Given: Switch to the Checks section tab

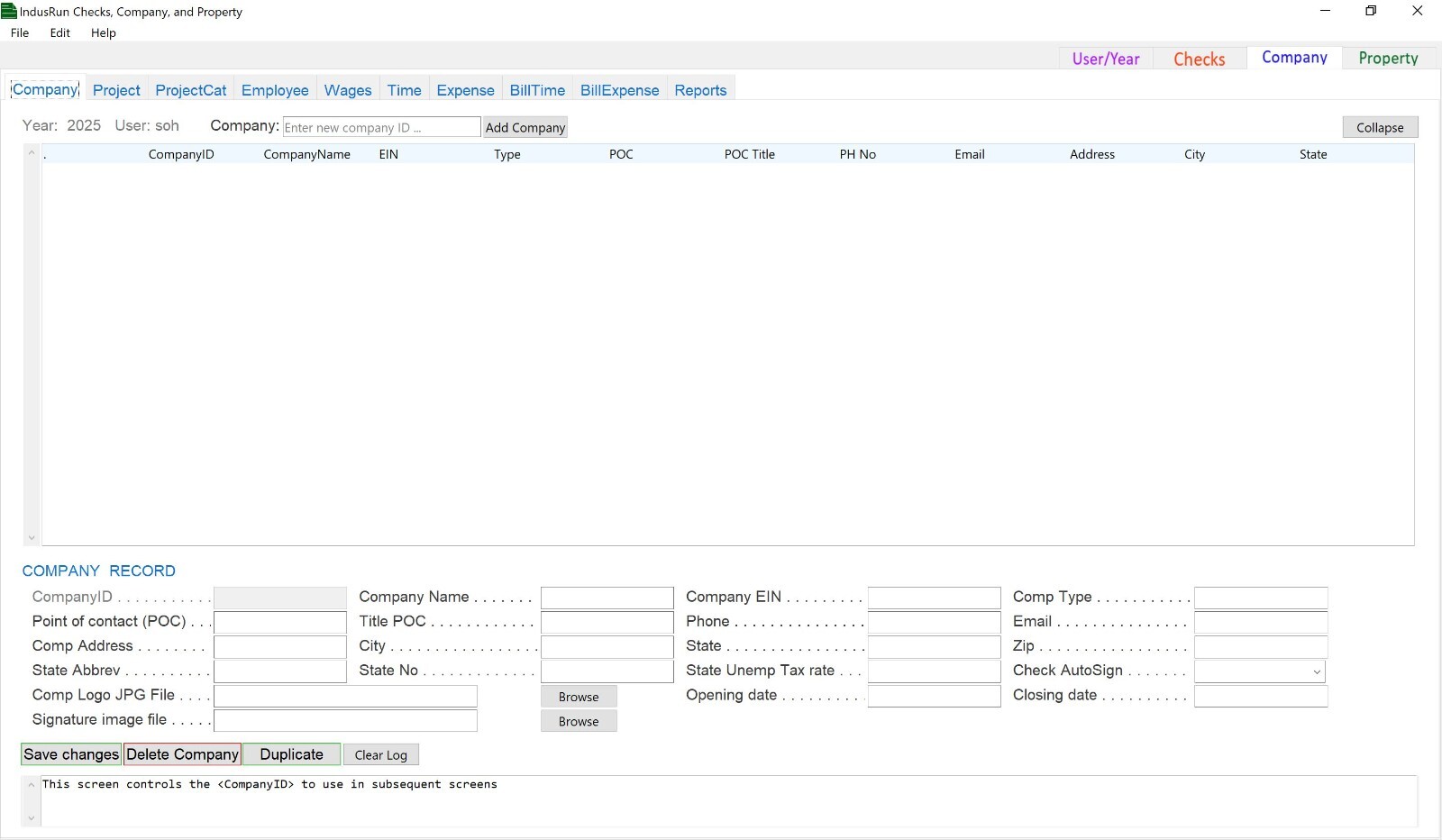Looking at the screenshot, I should (1200, 59).
